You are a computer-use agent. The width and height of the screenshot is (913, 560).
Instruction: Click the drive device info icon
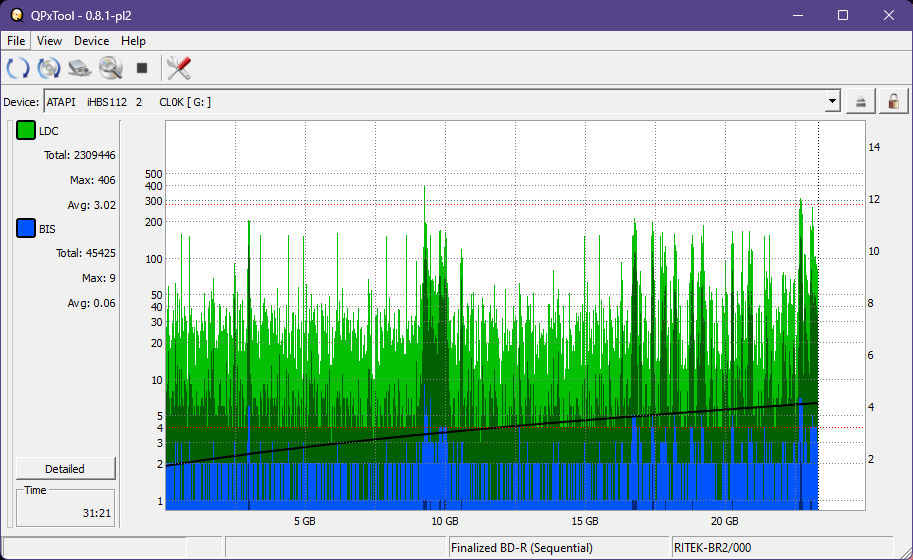80,68
